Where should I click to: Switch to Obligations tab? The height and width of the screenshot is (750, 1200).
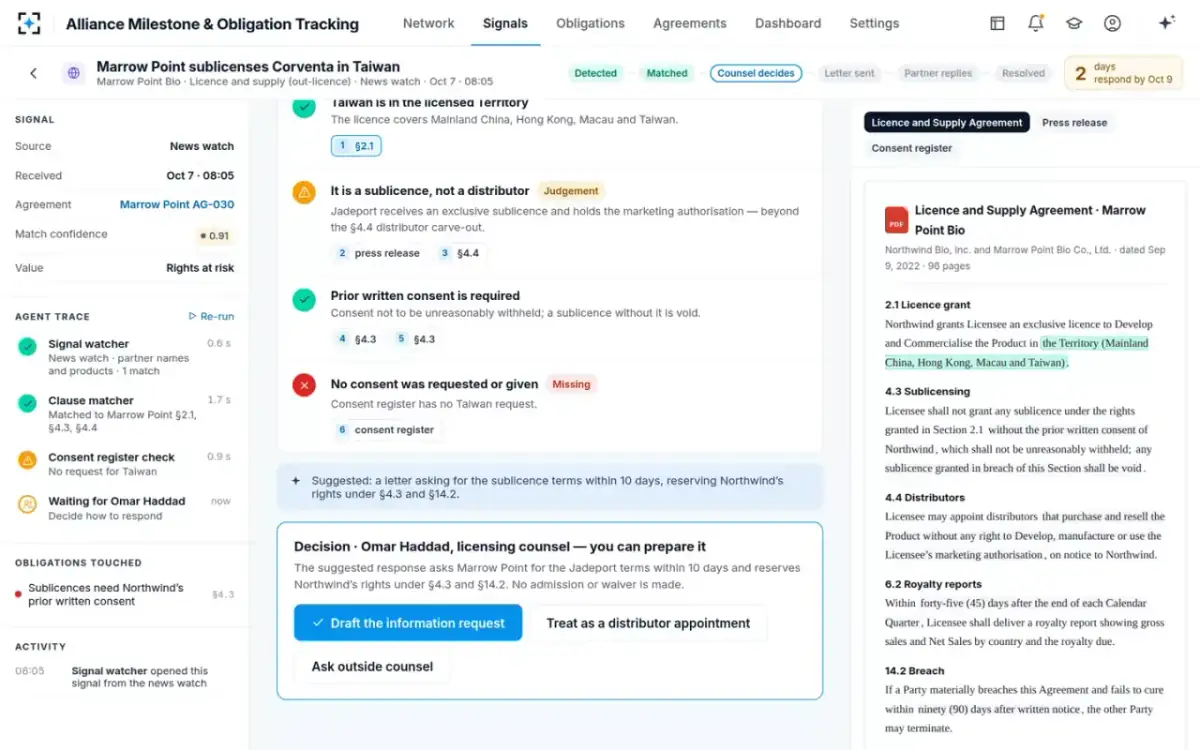(590, 23)
